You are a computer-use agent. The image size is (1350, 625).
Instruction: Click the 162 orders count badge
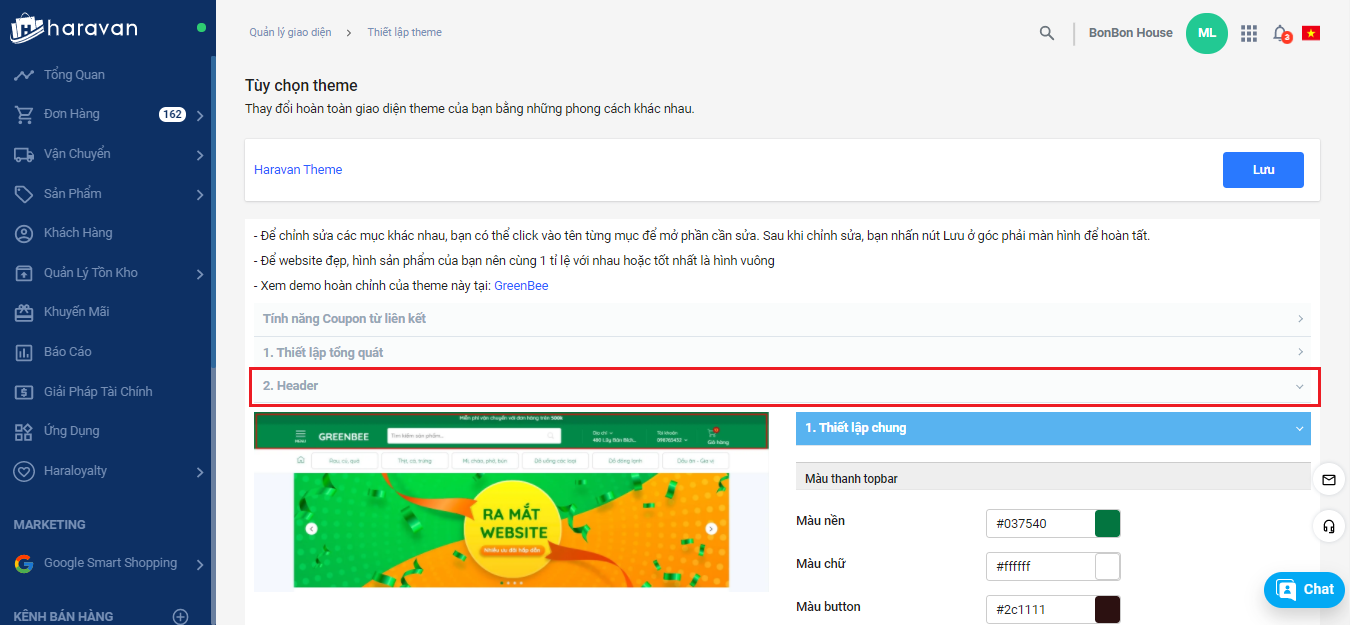point(172,115)
